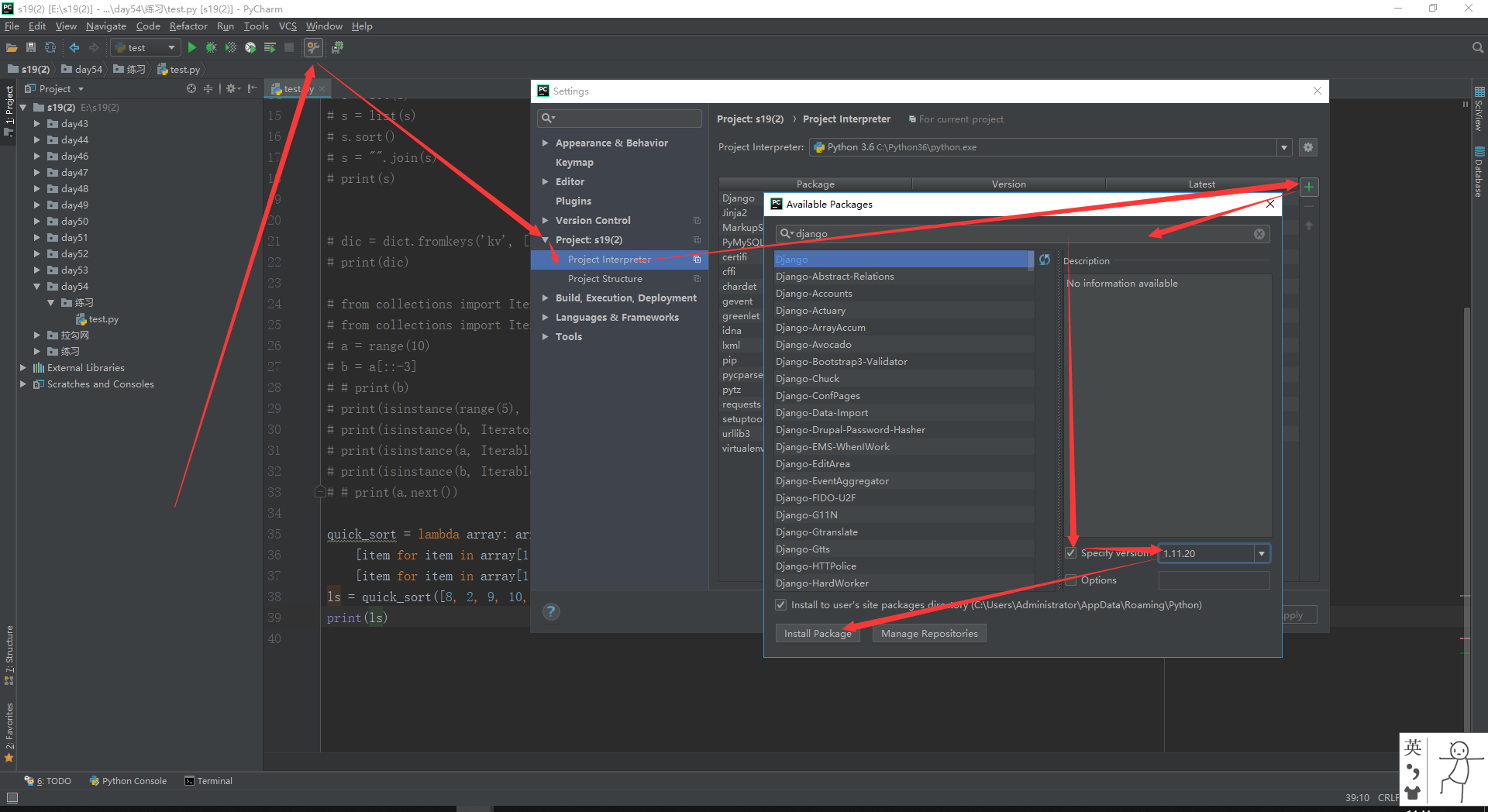Open the version 1.11.20 dropdown

pos(1262,553)
